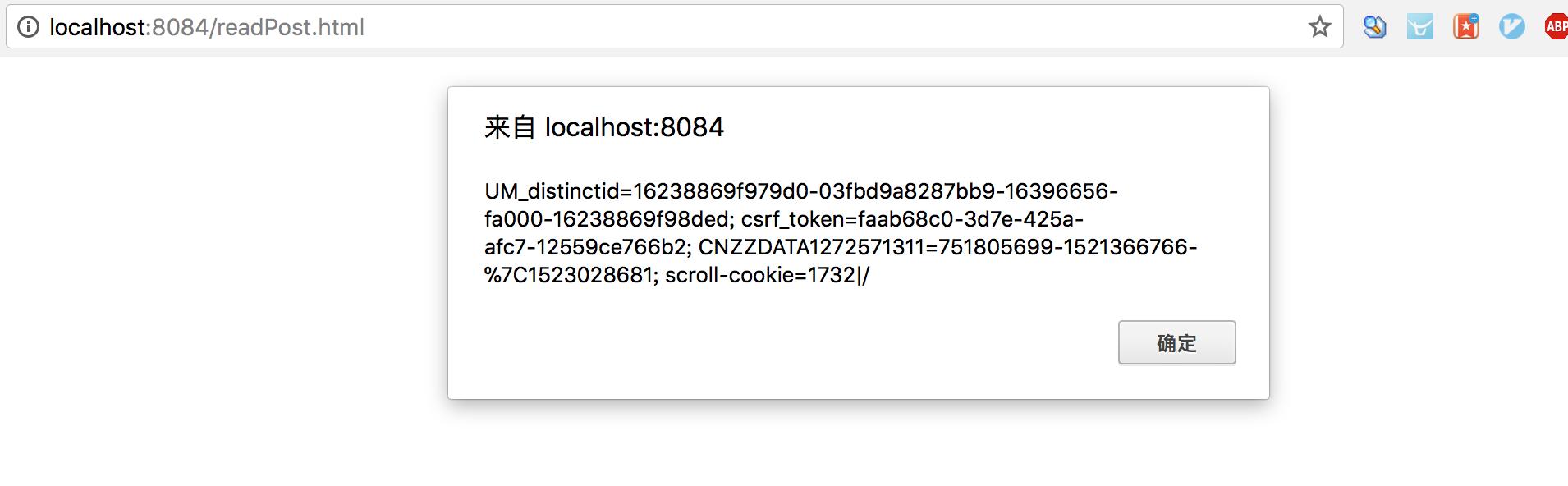
Task: Open the magnifier search extension
Action: 1374,27
